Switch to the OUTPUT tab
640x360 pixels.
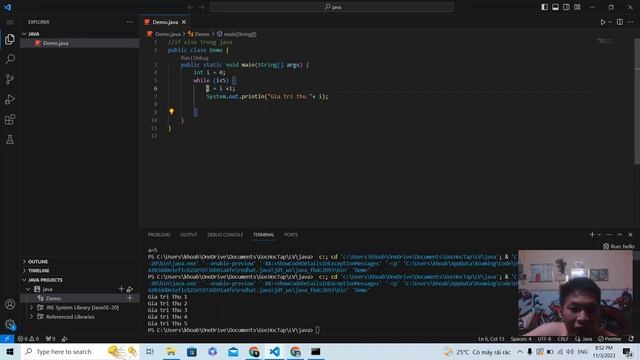pos(189,235)
